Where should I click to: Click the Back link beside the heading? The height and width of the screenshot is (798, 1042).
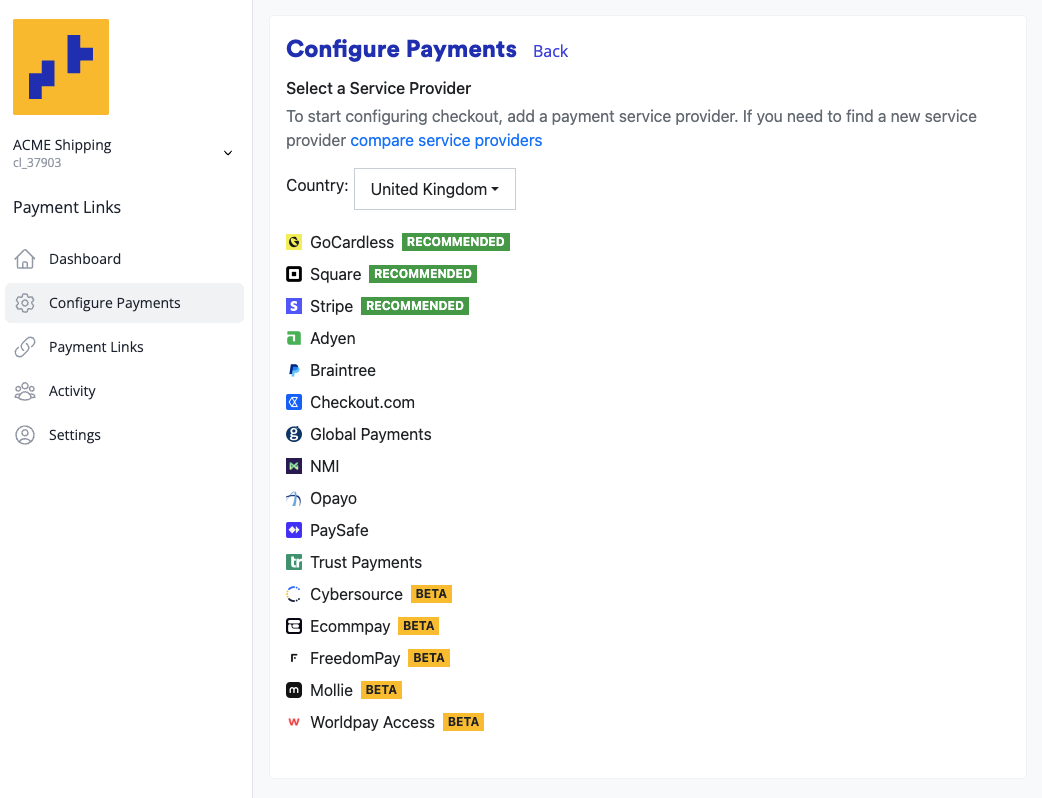click(550, 51)
